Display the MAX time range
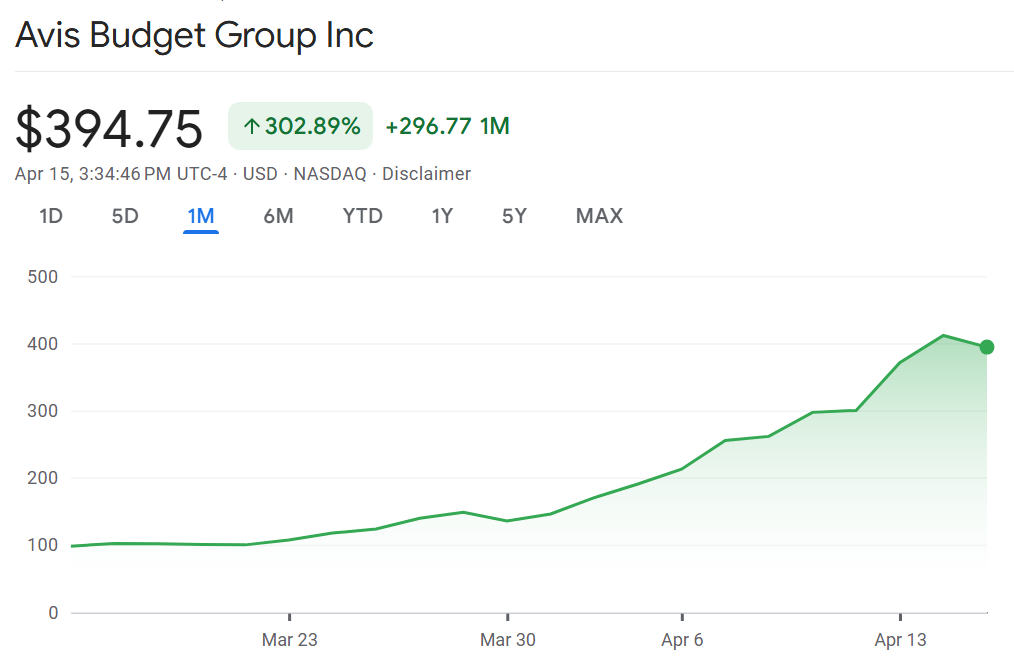Image resolution: width=1014 pixels, height=667 pixels. click(x=599, y=216)
